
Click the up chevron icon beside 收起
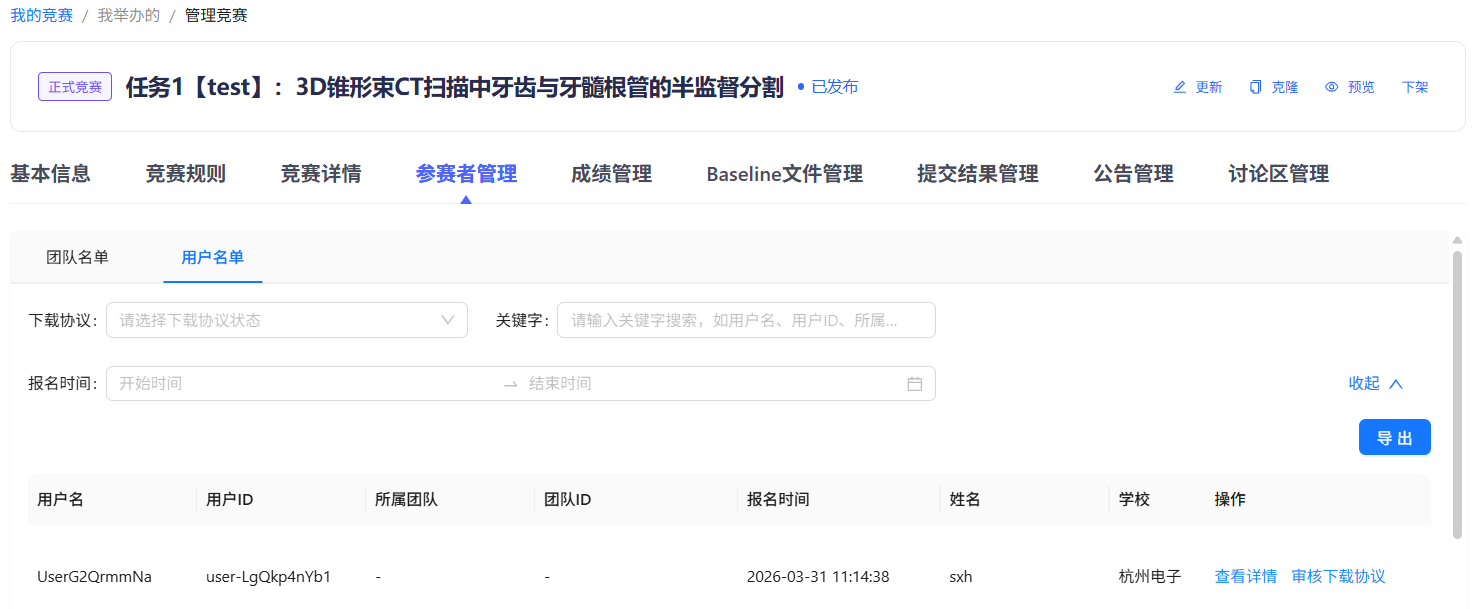(1396, 383)
